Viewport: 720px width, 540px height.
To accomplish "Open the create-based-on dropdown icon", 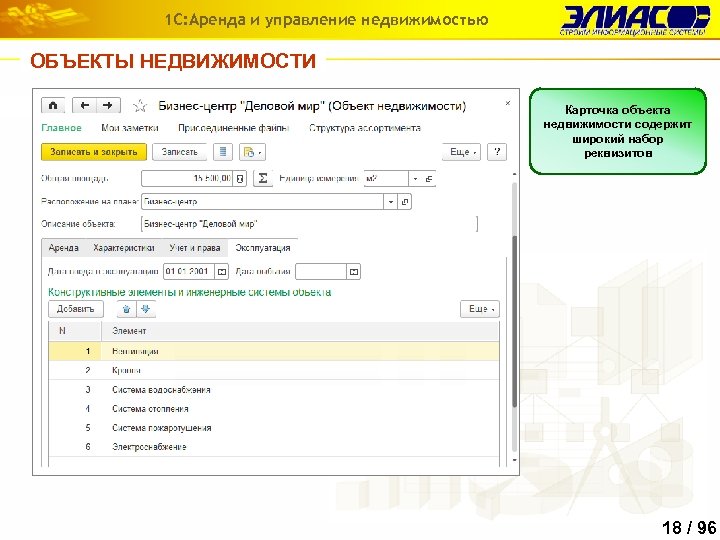I will (x=252, y=152).
